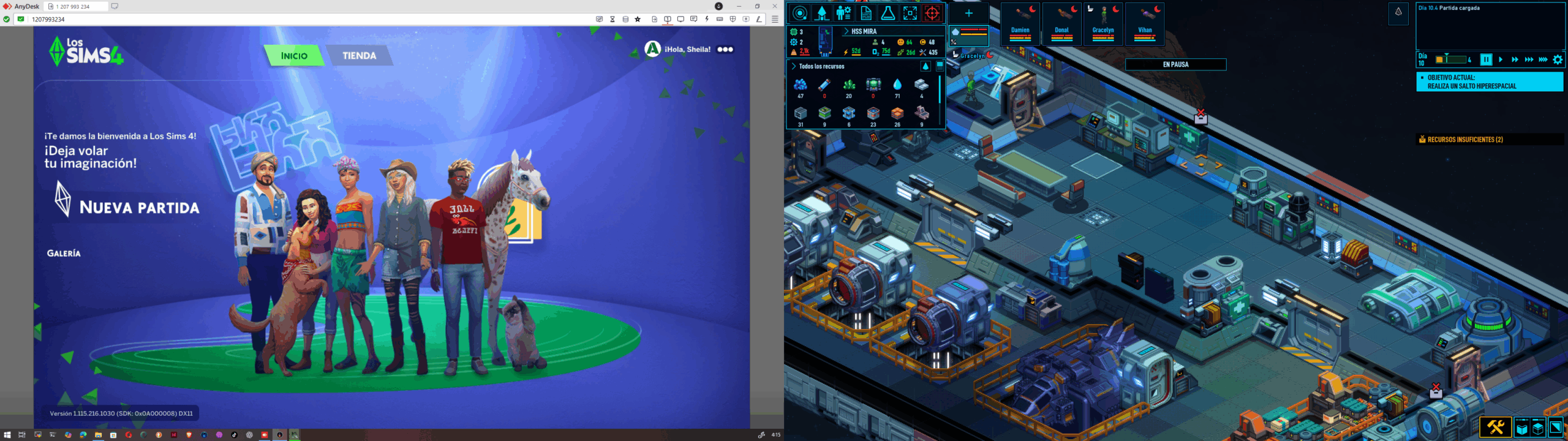Click the ship minimap thumbnail
Viewport: 1568px width, 441px height.
pyautogui.click(x=826, y=41)
